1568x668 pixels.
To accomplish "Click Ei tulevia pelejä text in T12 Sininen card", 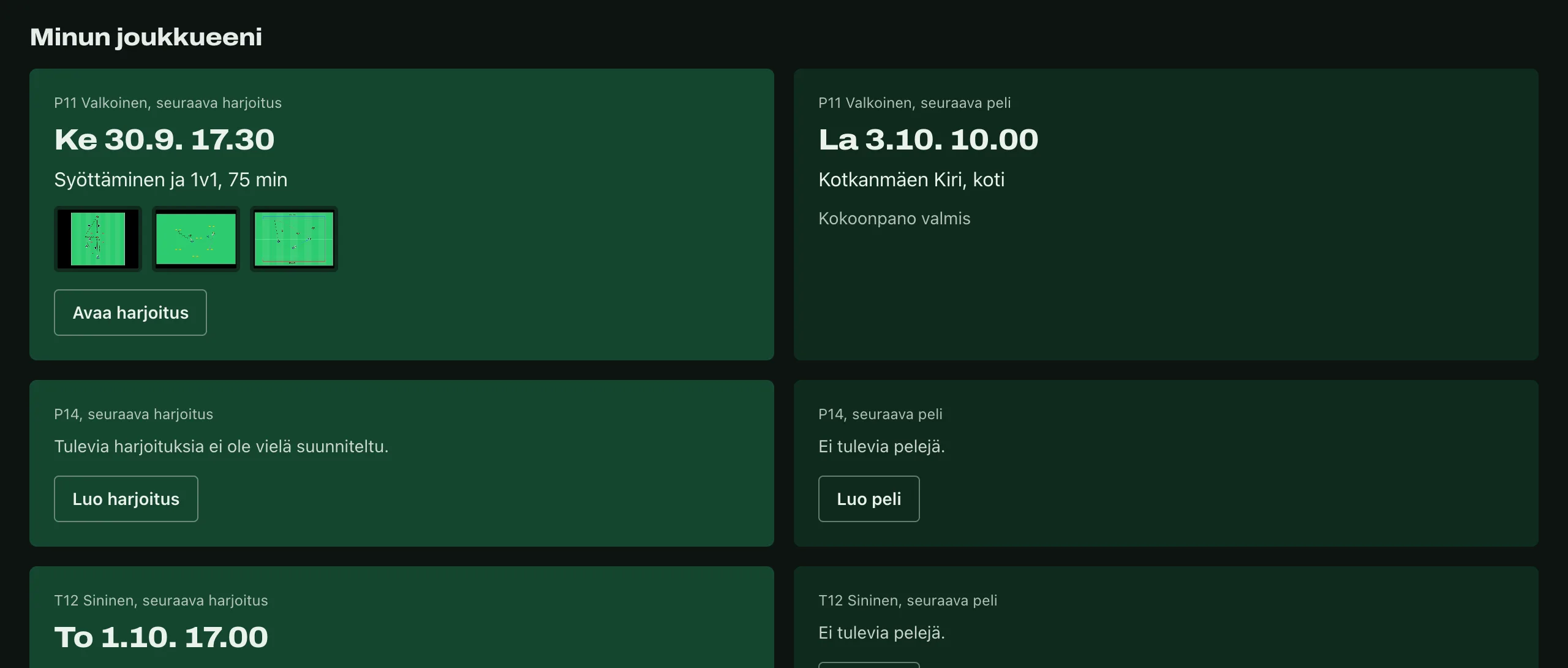I will [x=881, y=632].
